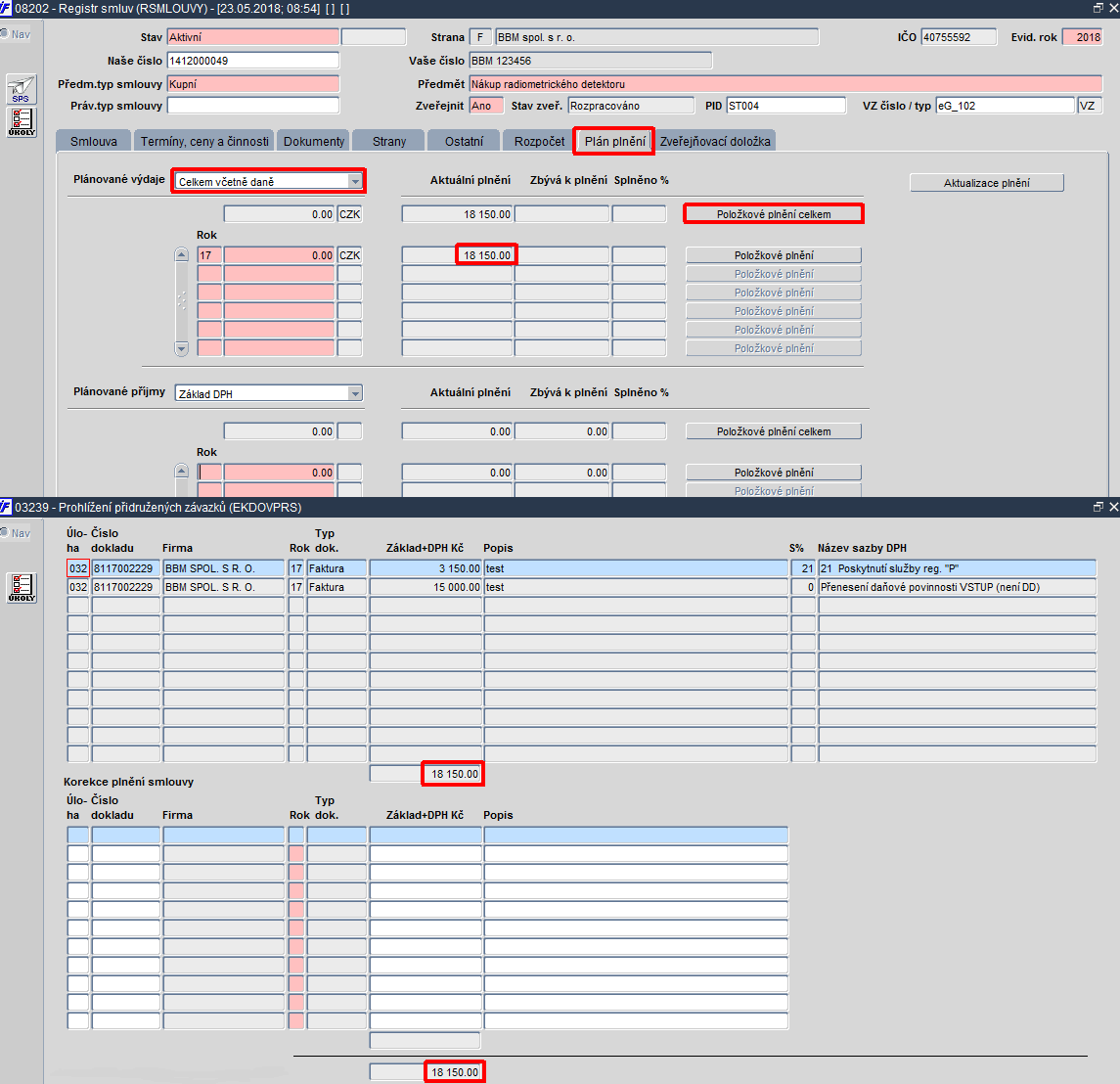Viewport: 1120px width, 1084px height.
Task: Click the Stav field showing Aktivní
Action: pyautogui.click(x=253, y=37)
